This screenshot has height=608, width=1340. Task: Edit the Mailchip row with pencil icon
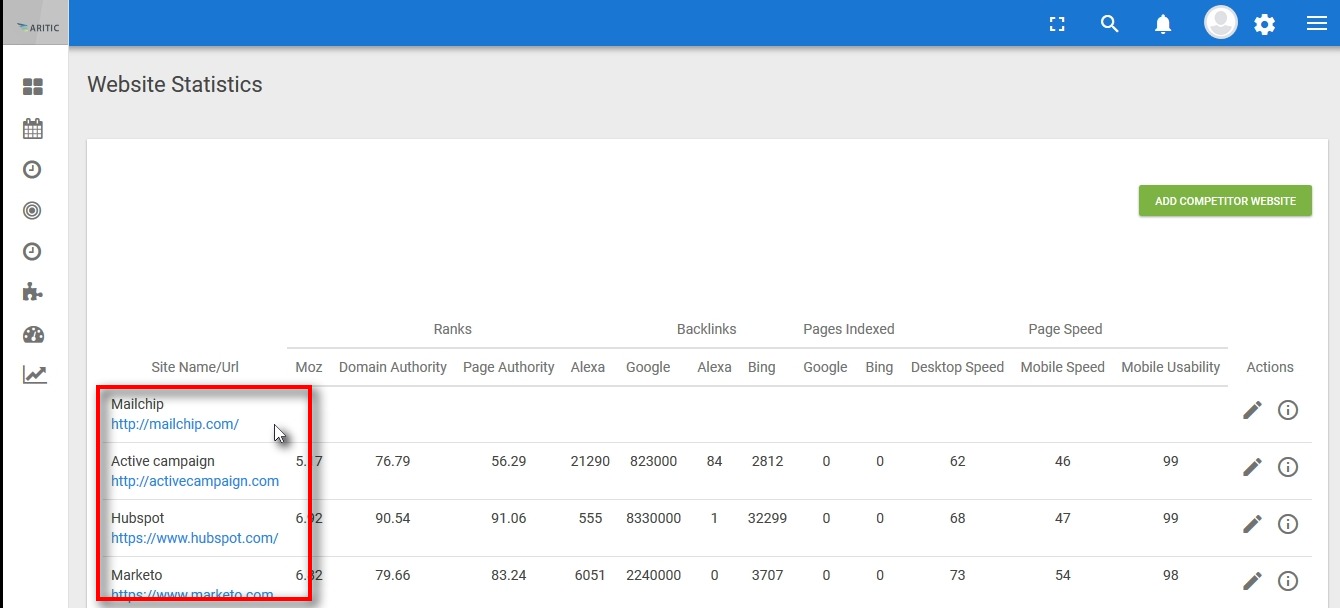point(1252,410)
